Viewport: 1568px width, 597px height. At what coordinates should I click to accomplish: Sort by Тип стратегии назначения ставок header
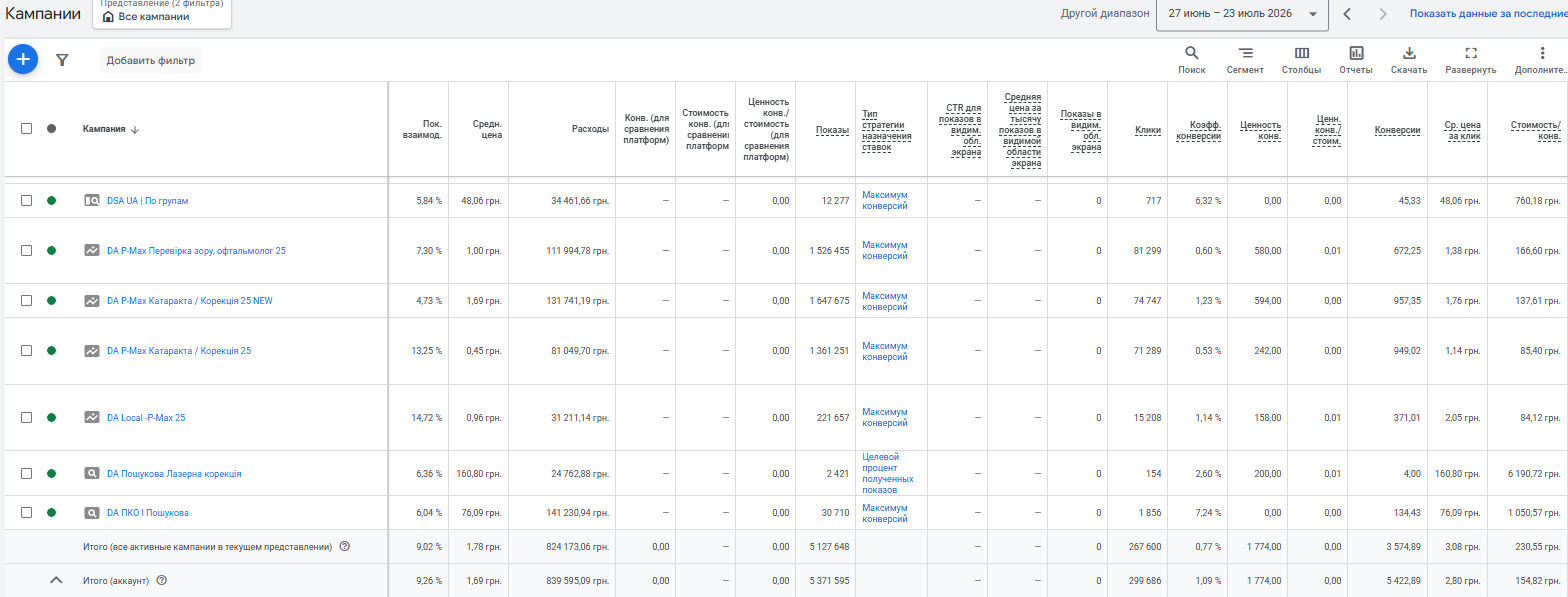pos(883,130)
